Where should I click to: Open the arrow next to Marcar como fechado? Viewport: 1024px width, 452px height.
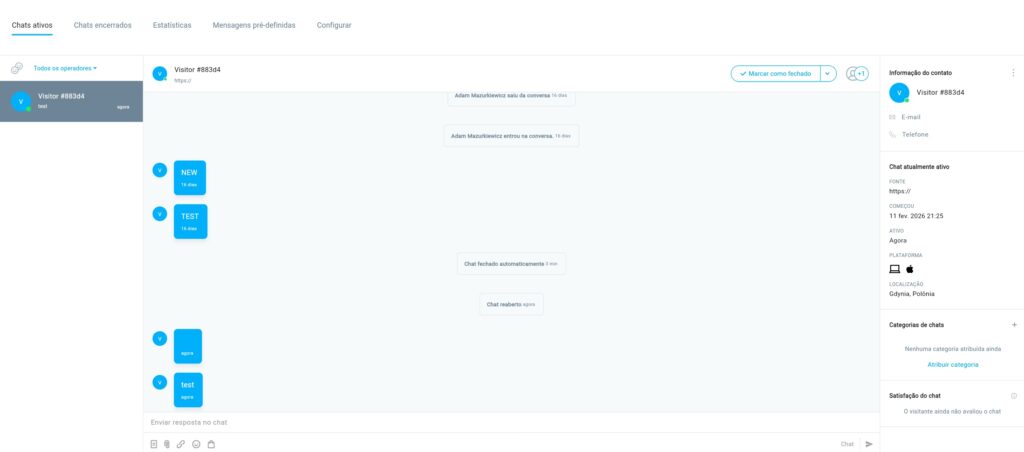[828, 74]
